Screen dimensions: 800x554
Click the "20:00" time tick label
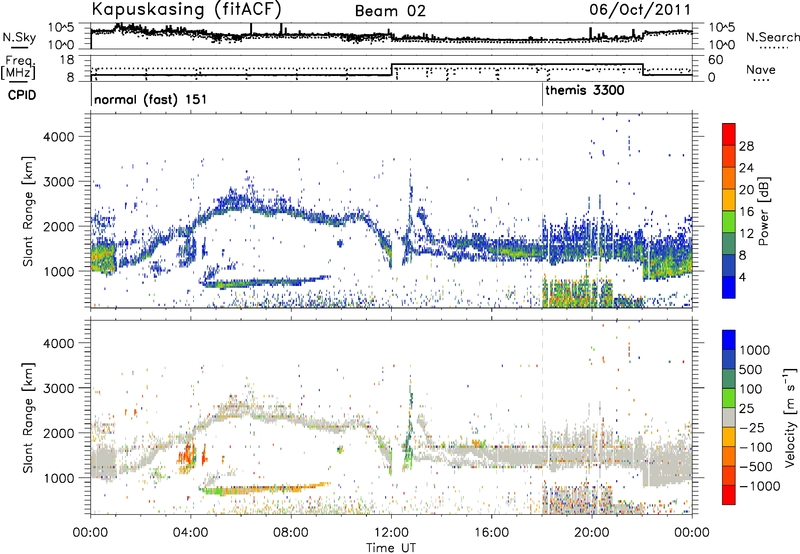(x=592, y=533)
